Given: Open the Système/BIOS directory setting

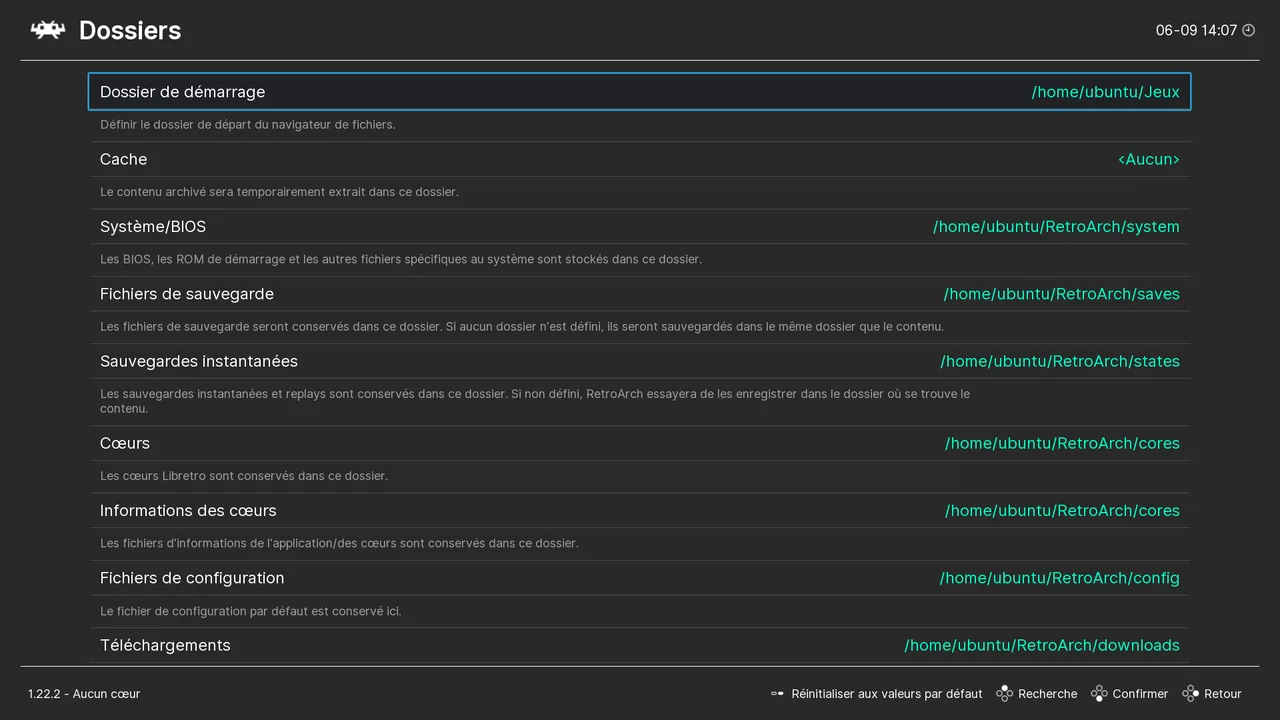Looking at the screenshot, I should pos(640,226).
